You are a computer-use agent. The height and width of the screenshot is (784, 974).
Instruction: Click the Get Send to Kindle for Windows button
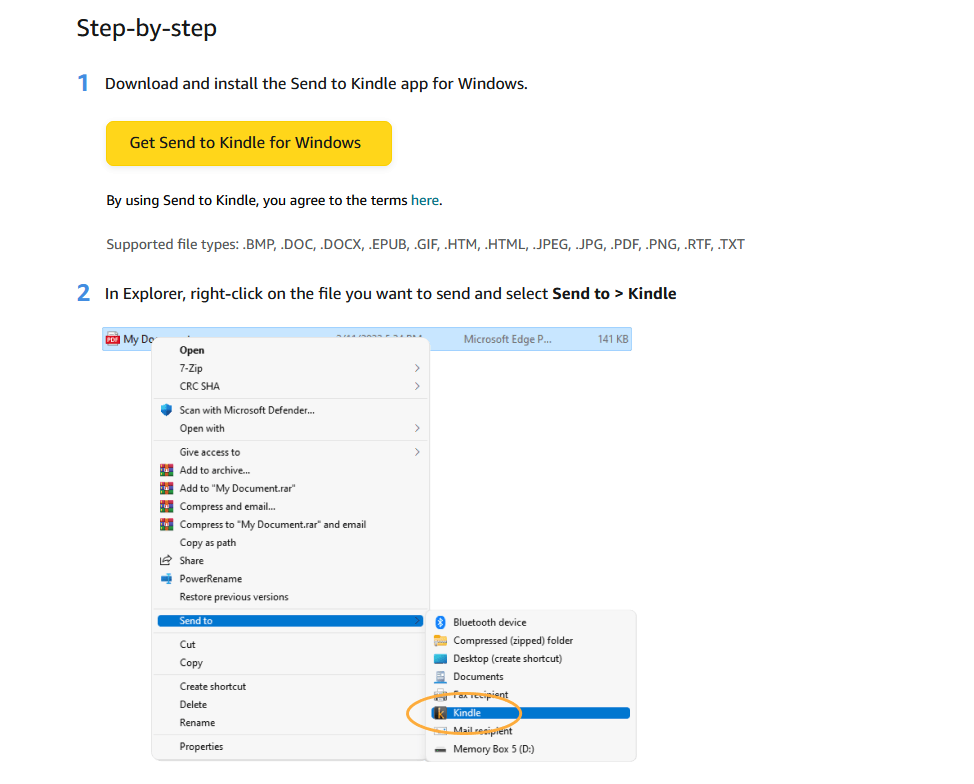click(248, 143)
